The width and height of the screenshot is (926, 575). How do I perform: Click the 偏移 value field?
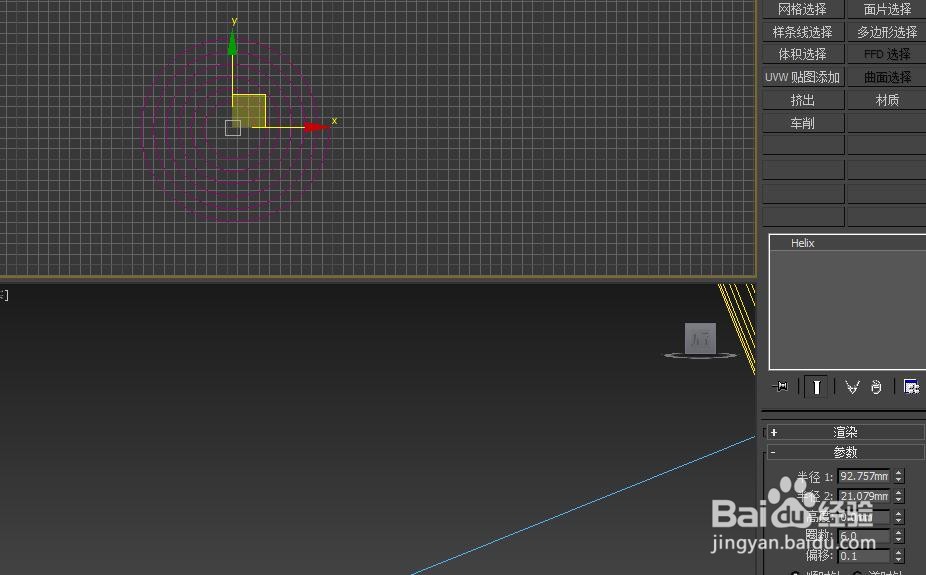(863, 556)
